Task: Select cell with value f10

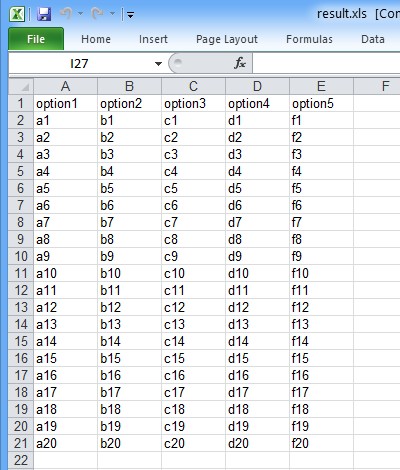Action: point(321,273)
